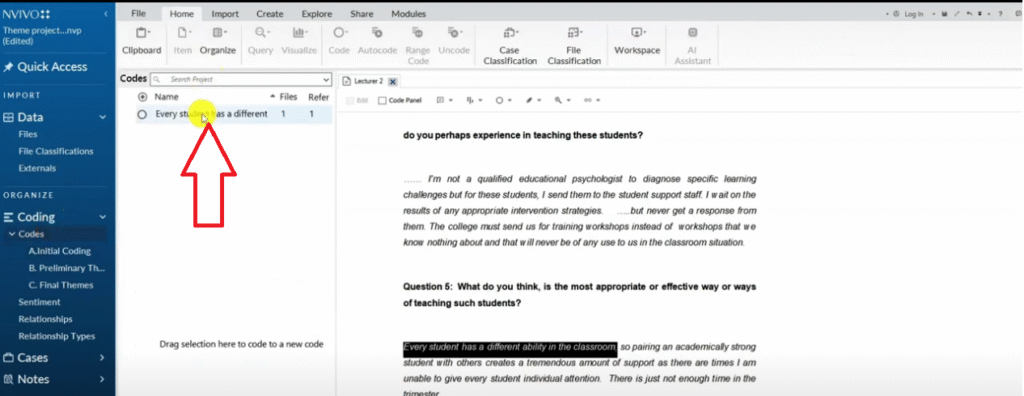The image size is (1024, 396).
Task: Click the globe icon next to Log In
Action: click(896, 14)
